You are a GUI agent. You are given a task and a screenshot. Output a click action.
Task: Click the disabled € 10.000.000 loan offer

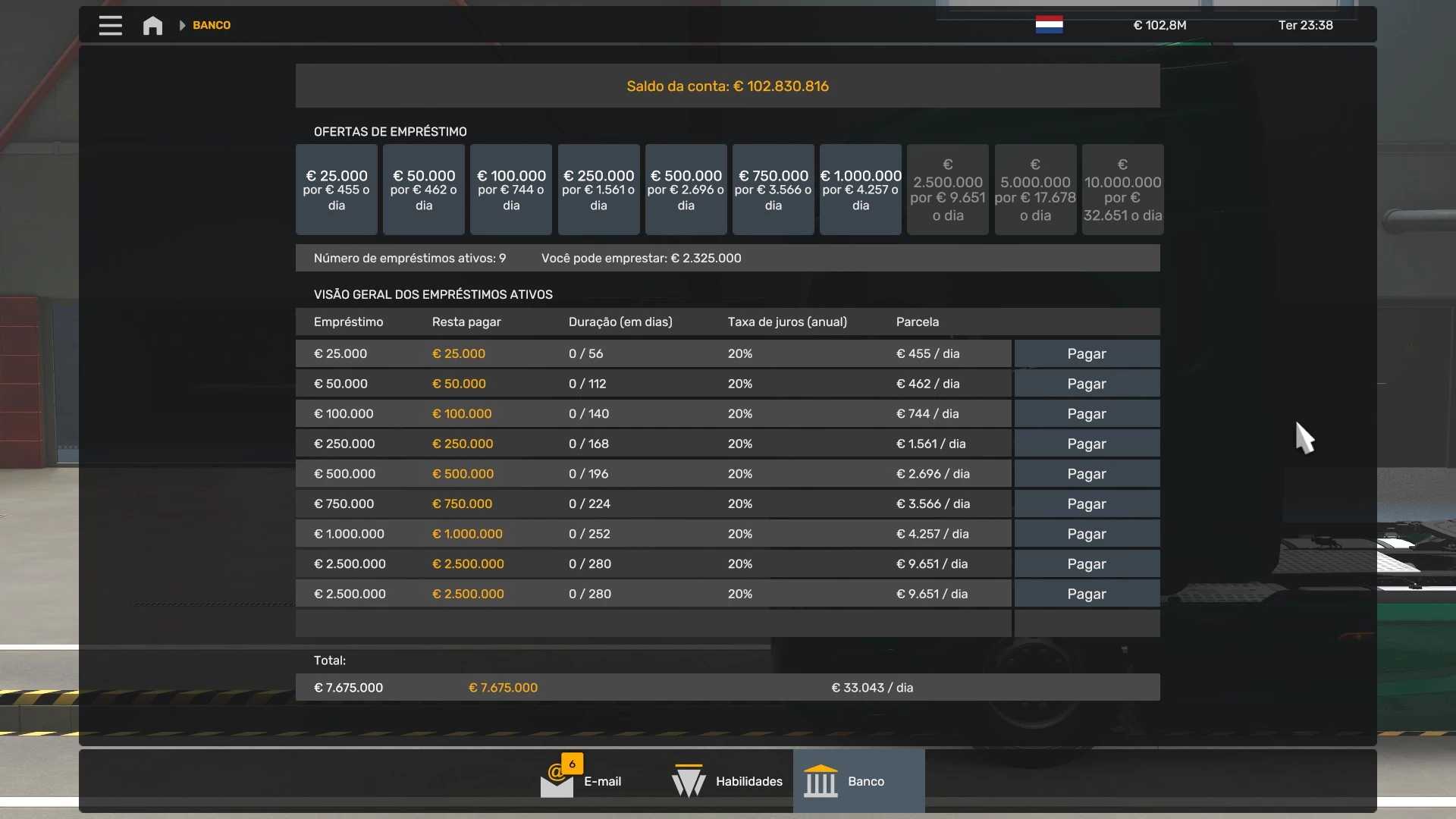coord(1122,190)
